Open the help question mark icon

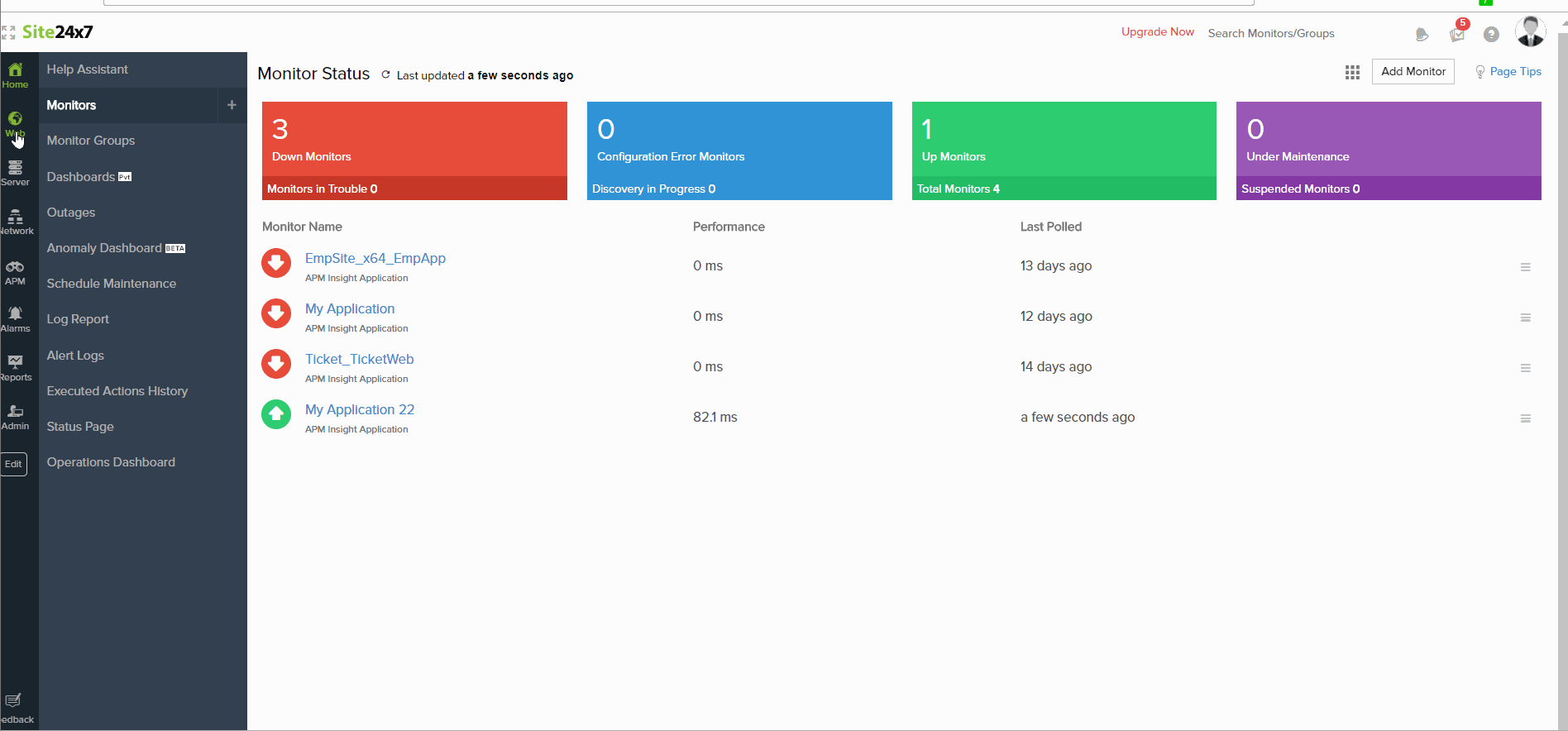tap(1491, 34)
